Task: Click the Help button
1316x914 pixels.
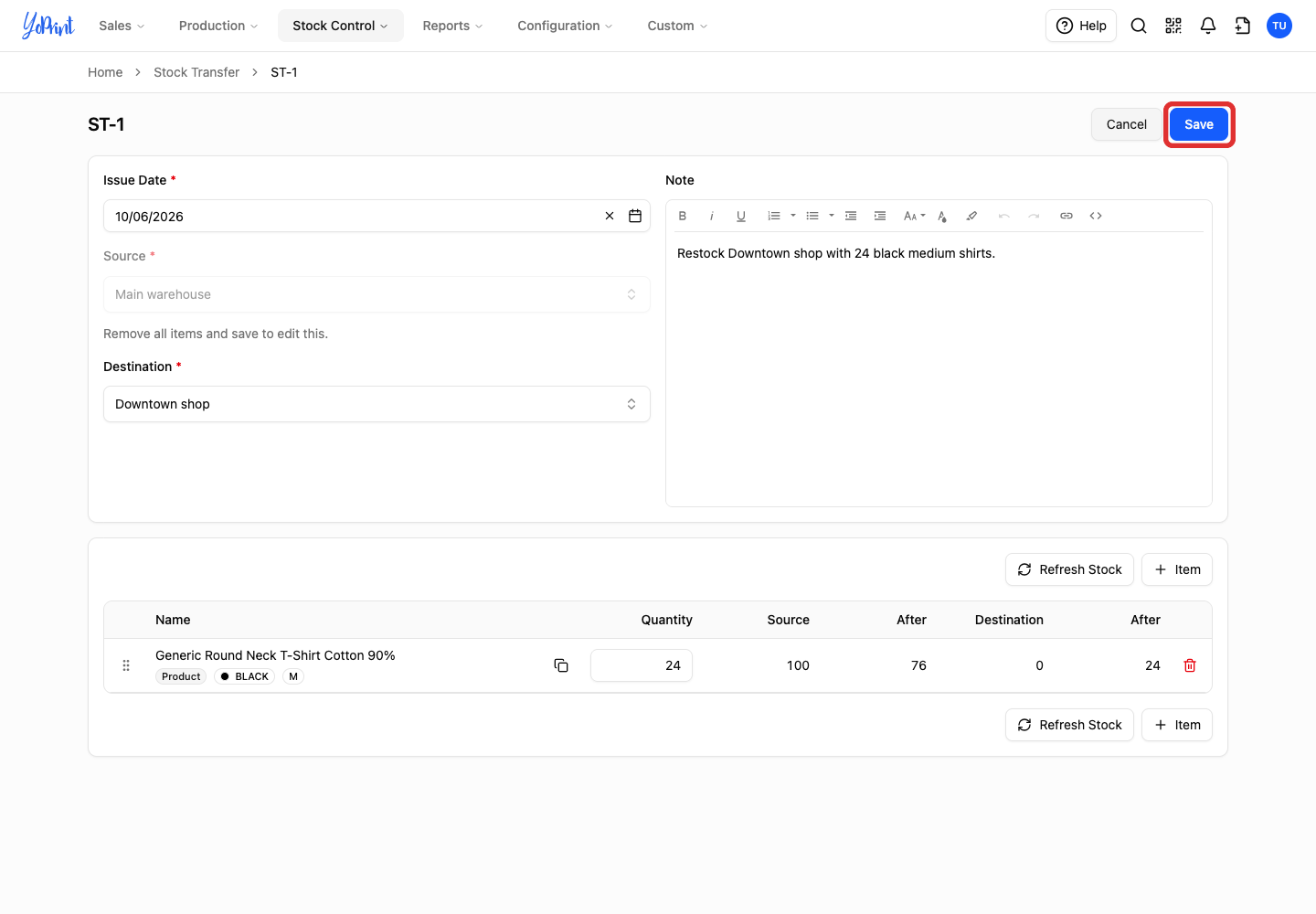Action: click(1081, 26)
